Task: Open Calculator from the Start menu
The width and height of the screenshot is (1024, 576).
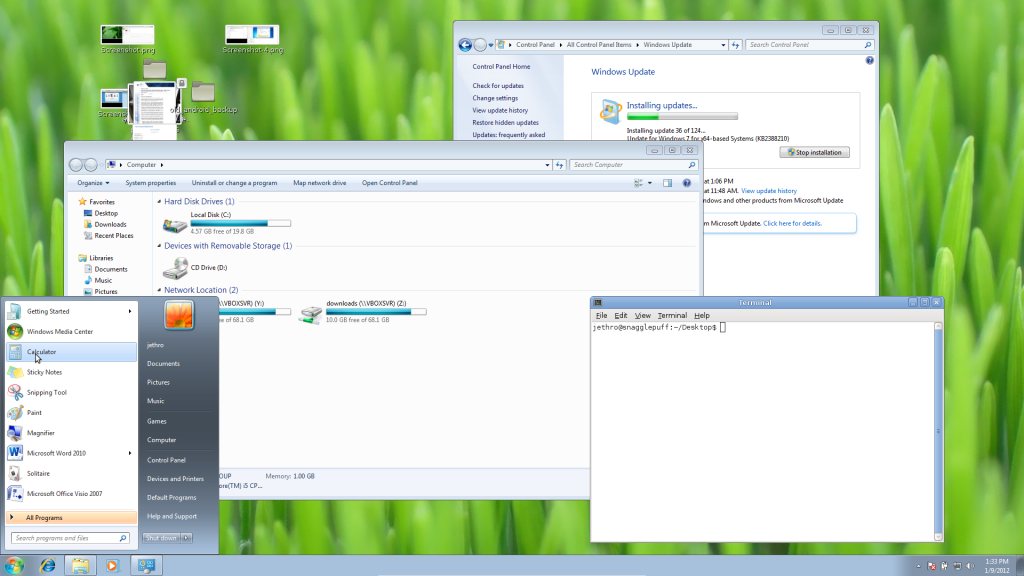Action: [x=71, y=352]
